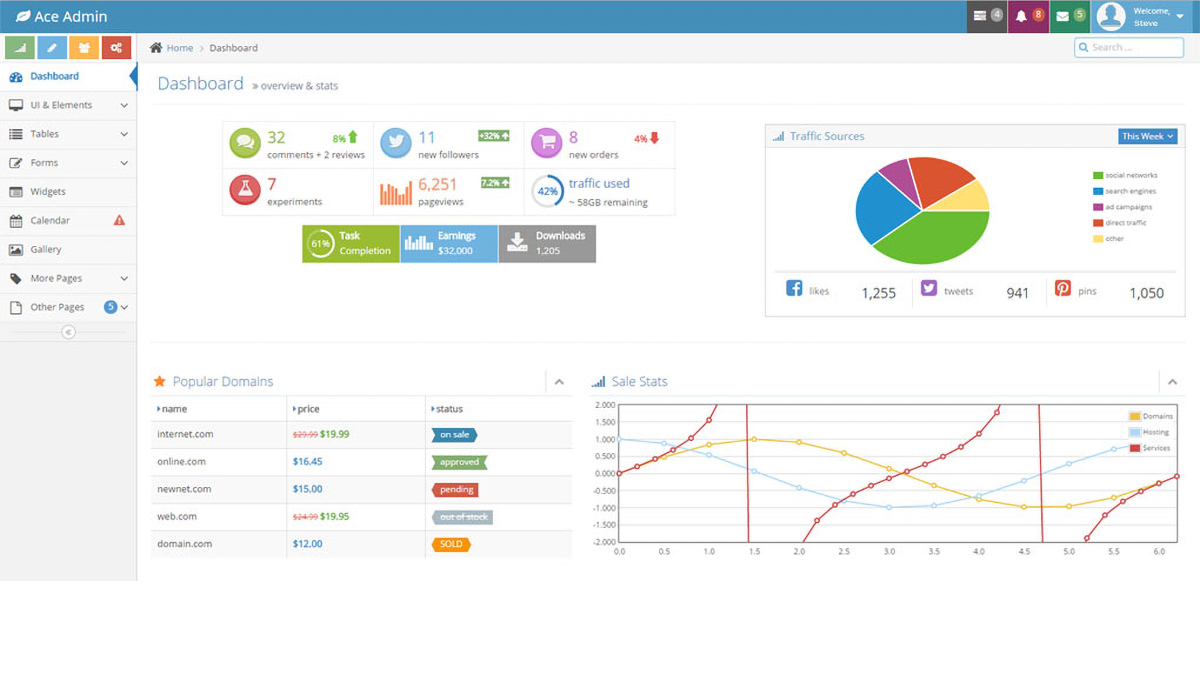1200x675 pixels.
Task: Collapse the sidebar with the arrow toggle
Action: (x=68, y=332)
